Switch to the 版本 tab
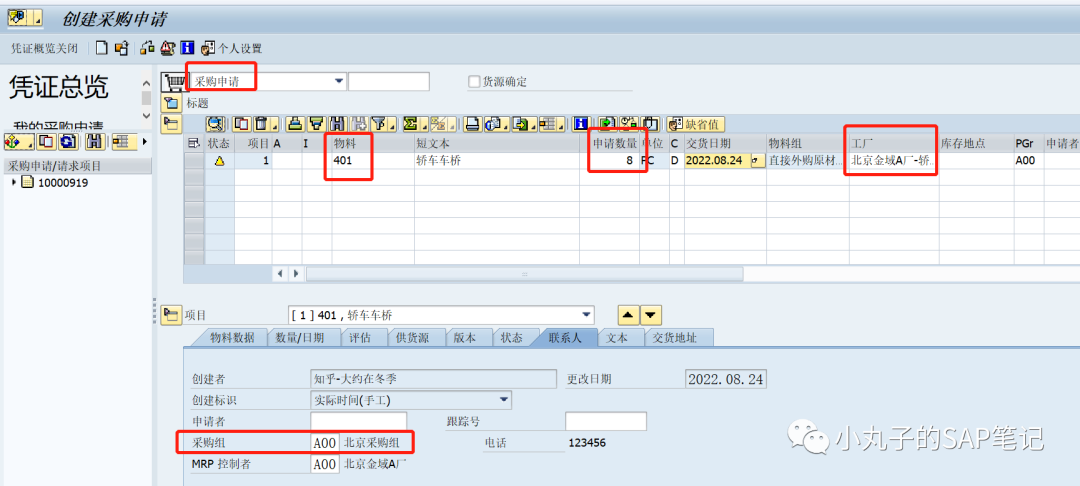 465,337
